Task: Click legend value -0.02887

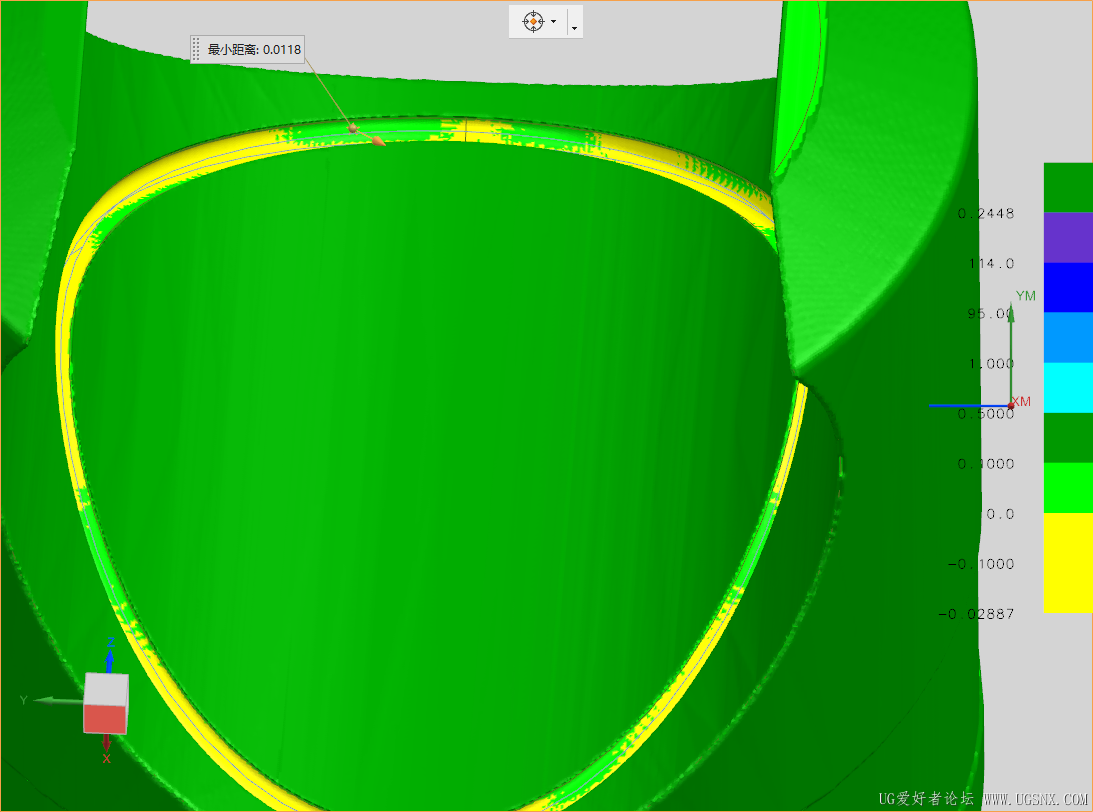Action: coord(976,614)
